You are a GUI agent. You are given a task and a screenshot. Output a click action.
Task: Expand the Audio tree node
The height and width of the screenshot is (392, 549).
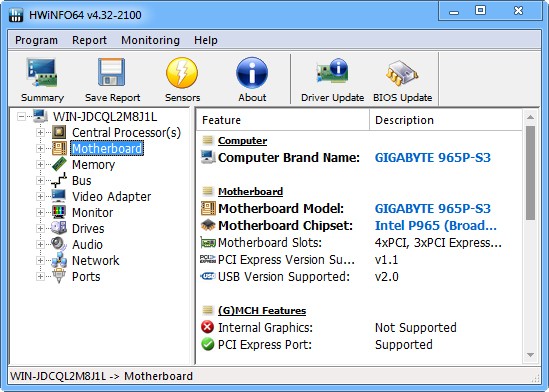[x=40, y=244]
